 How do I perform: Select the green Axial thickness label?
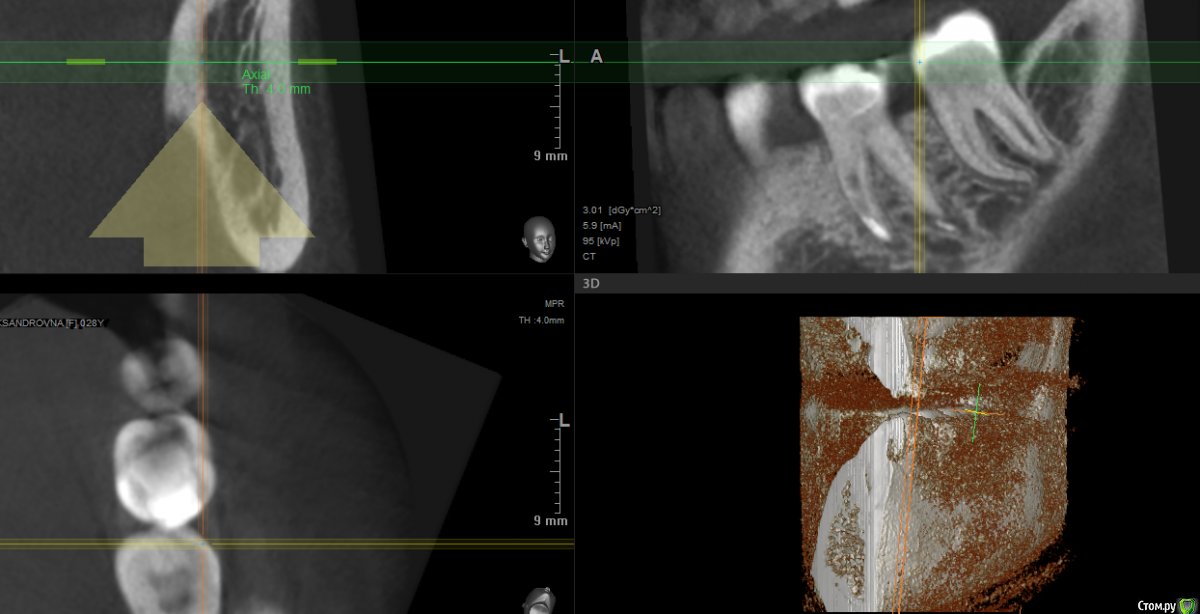tap(275, 82)
